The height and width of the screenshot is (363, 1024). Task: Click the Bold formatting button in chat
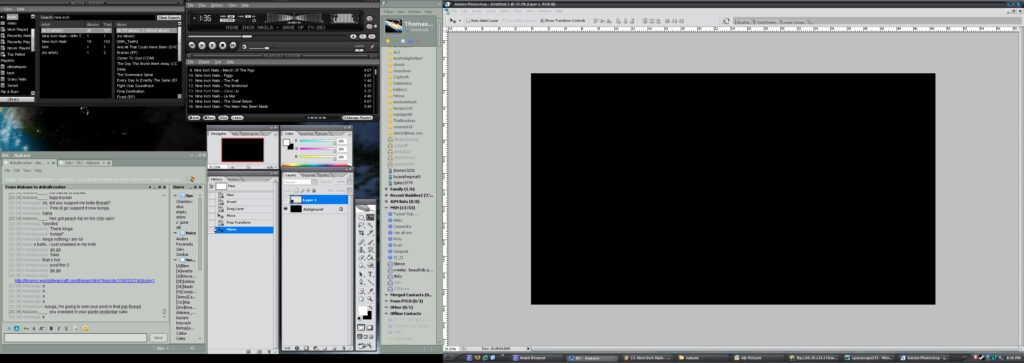[51, 328]
